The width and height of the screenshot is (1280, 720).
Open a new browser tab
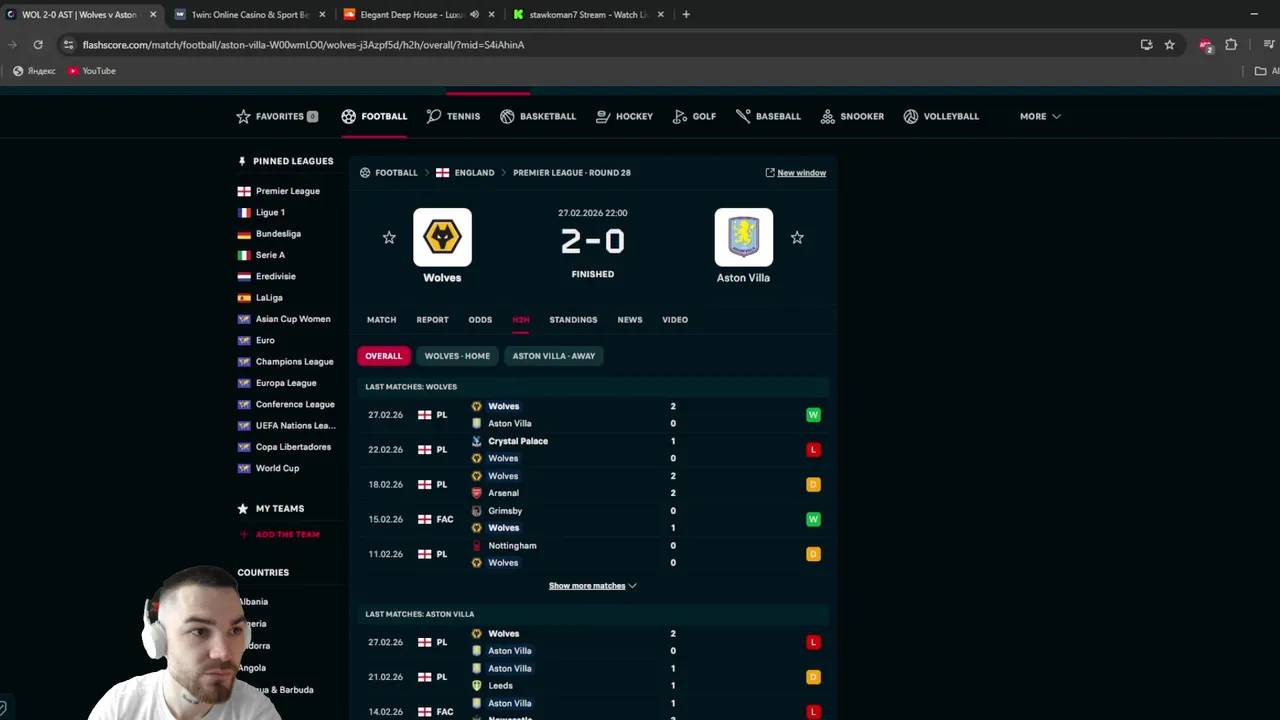[686, 15]
